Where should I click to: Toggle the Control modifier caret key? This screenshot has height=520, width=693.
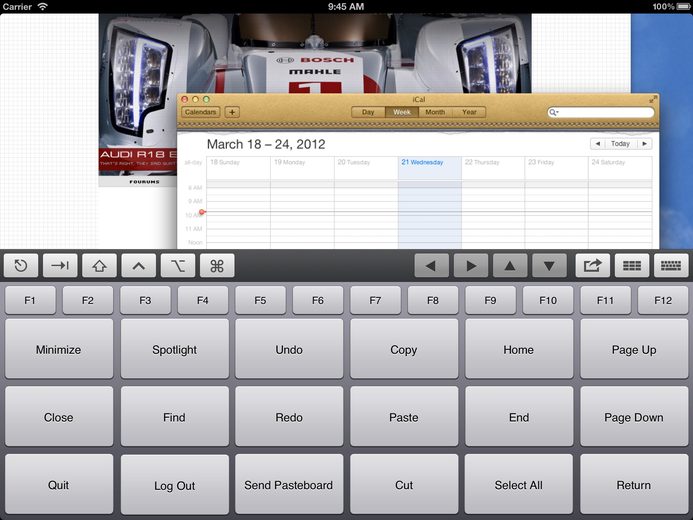(138, 266)
